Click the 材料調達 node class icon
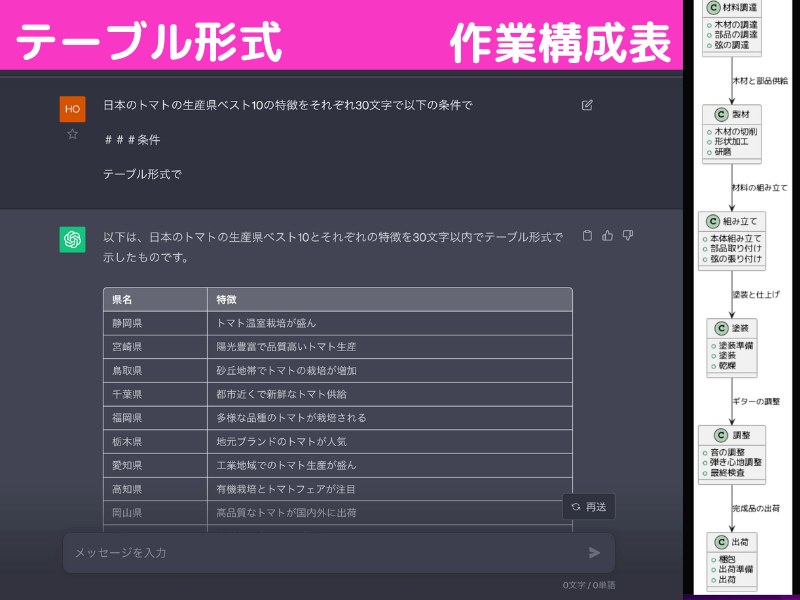Viewport: 800px width, 600px height. click(713, 8)
